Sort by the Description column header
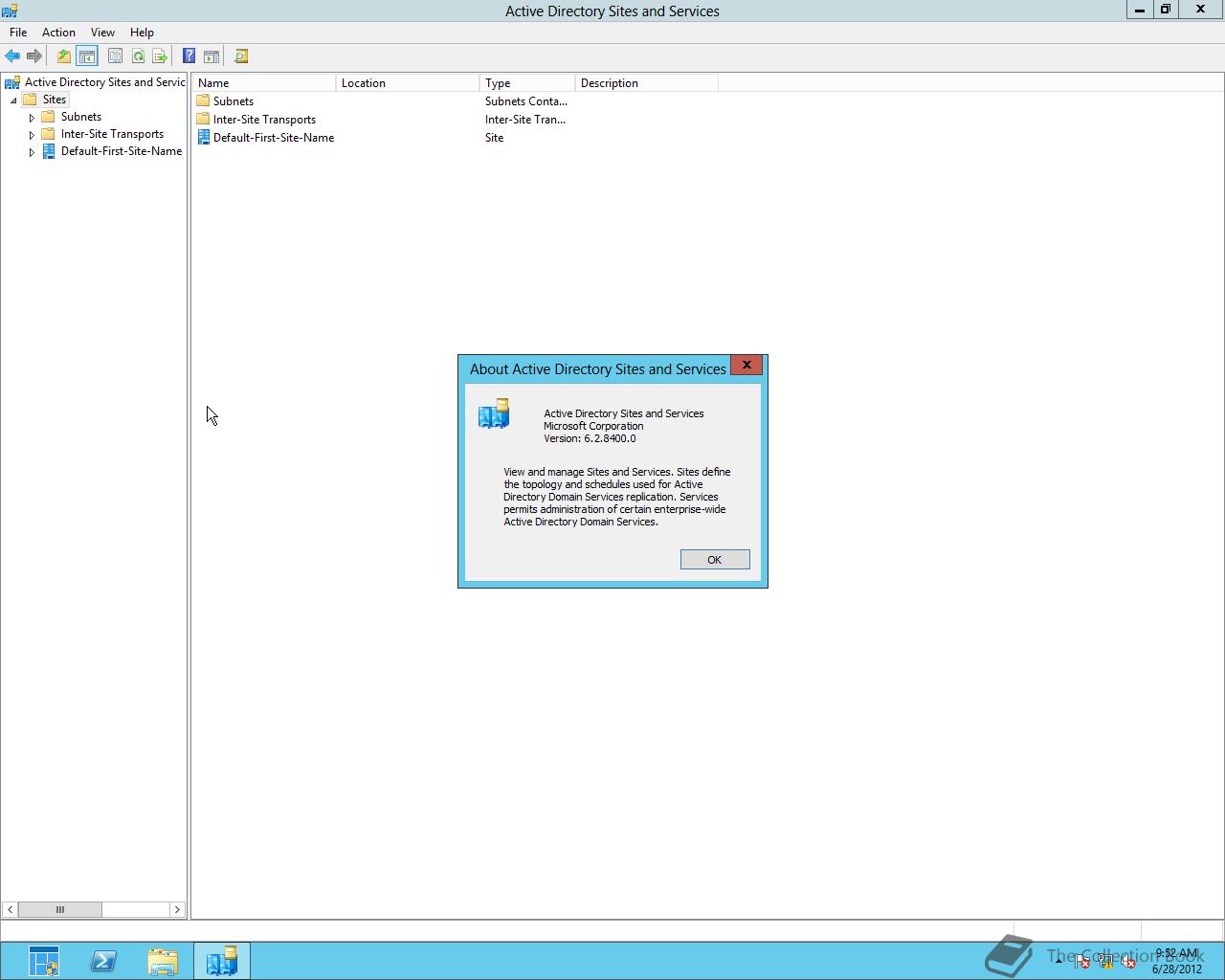Screen dimensions: 1225x980 [647, 83]
